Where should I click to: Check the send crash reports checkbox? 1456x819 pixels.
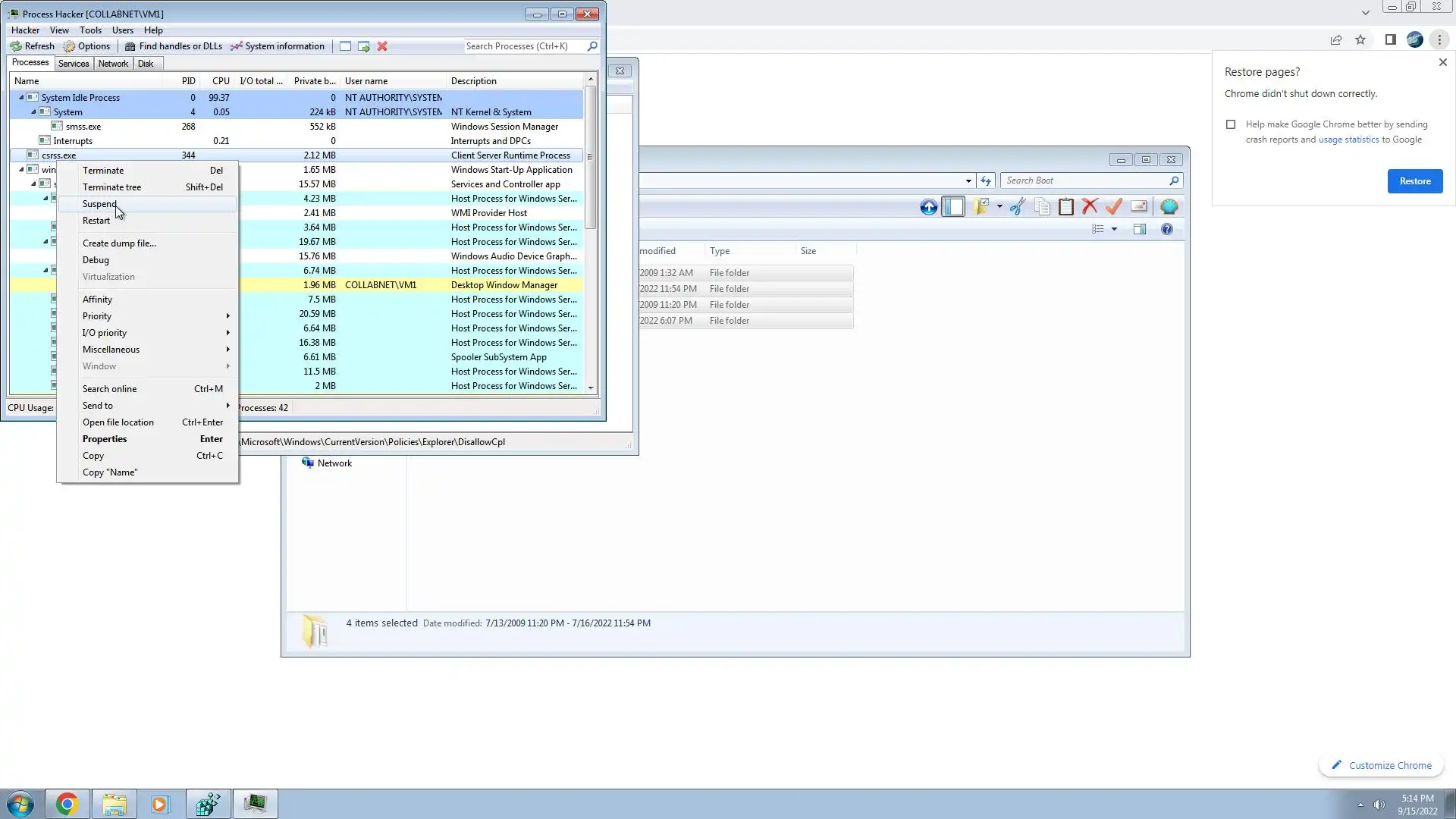pyautogui.click(x=1231, y=124)
